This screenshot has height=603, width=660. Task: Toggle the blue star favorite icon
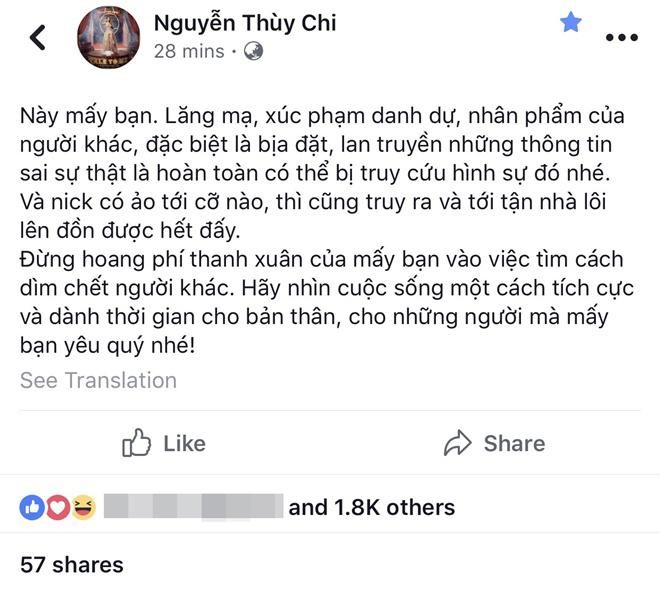tap(570, 22)
